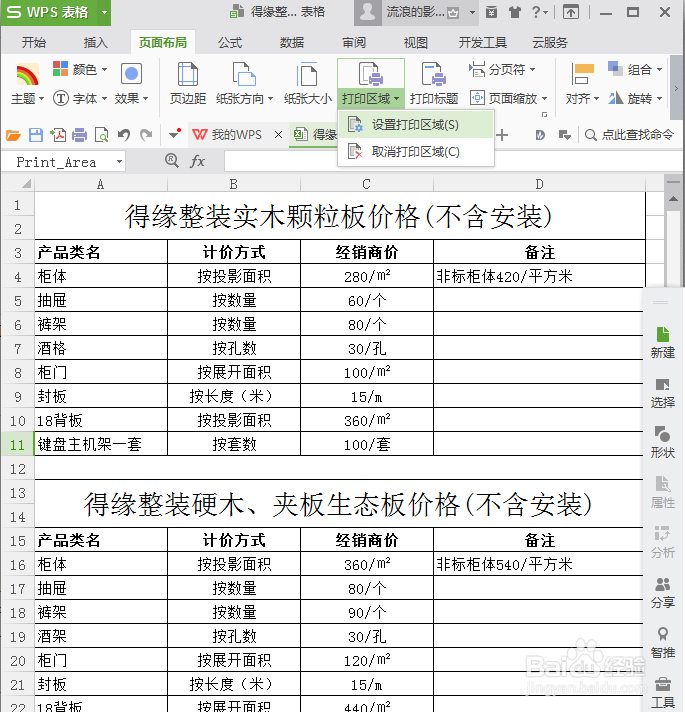Click the print preview icon

pos(101,135)
